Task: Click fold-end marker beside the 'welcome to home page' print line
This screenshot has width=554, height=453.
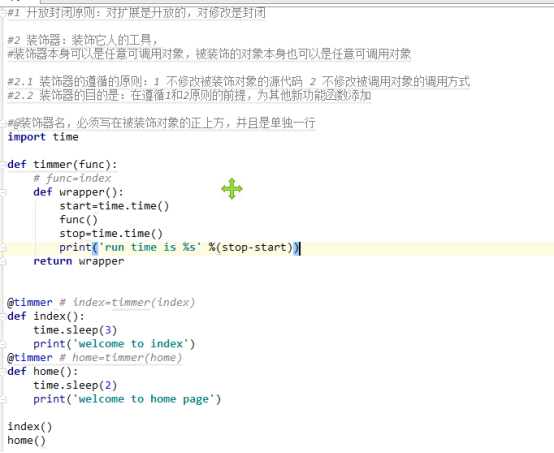Action: click(3, 399)
